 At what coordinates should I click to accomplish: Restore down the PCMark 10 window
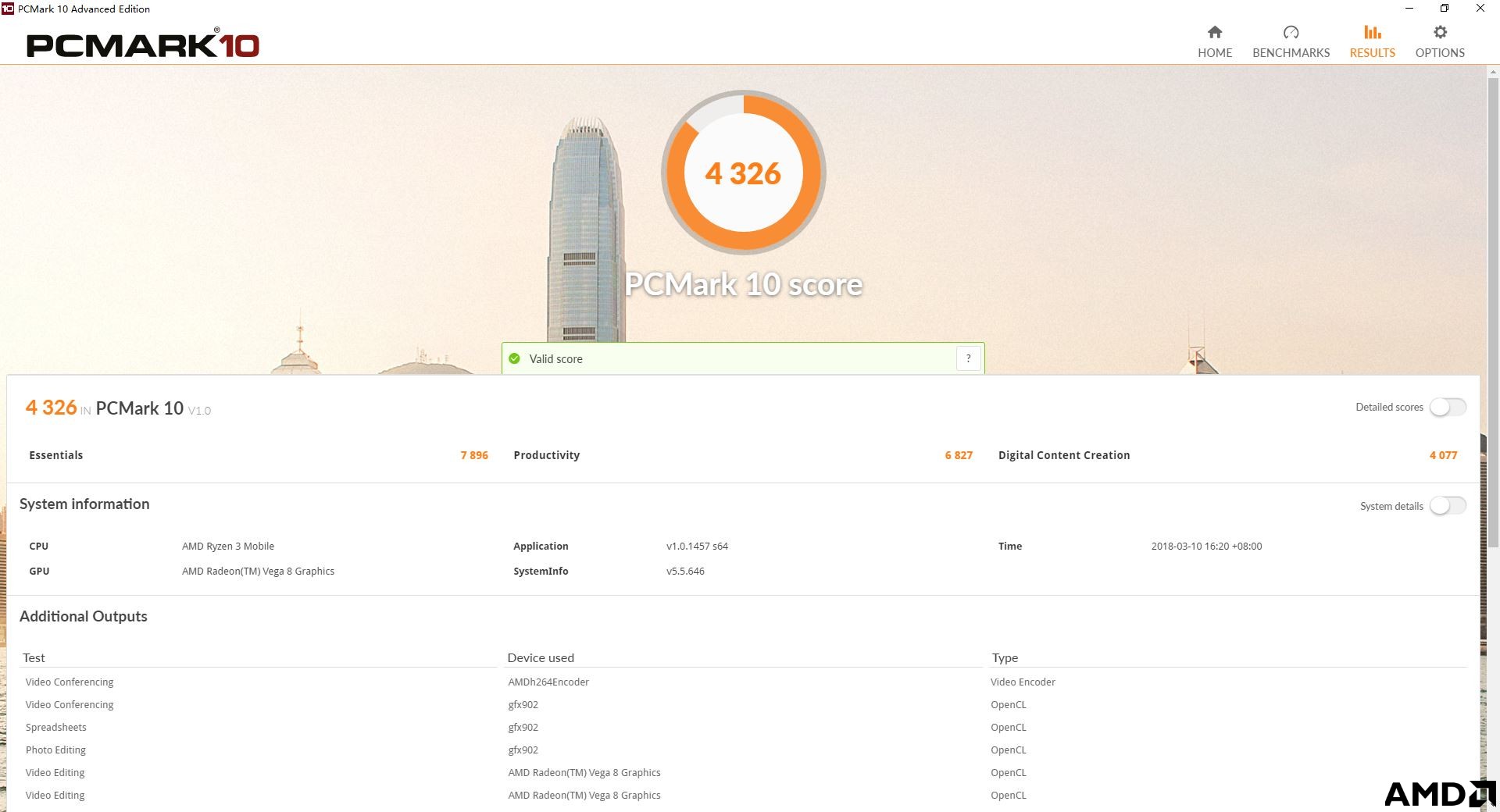pos(1445,9)
